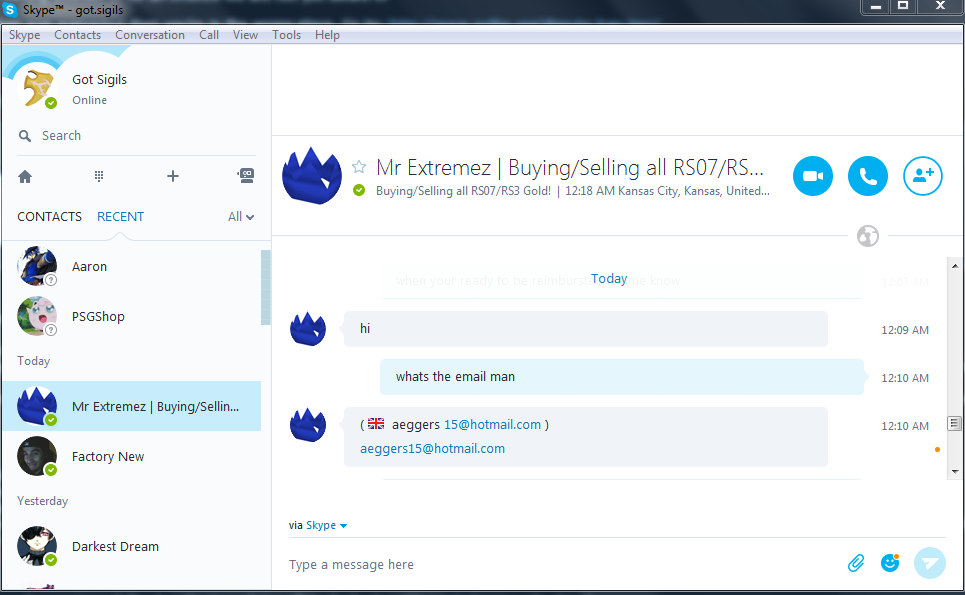This screenshot has height=595, width=965.
Task: Open the aeggers15@hotmail.com email link
Action: (x=433, y=449)
